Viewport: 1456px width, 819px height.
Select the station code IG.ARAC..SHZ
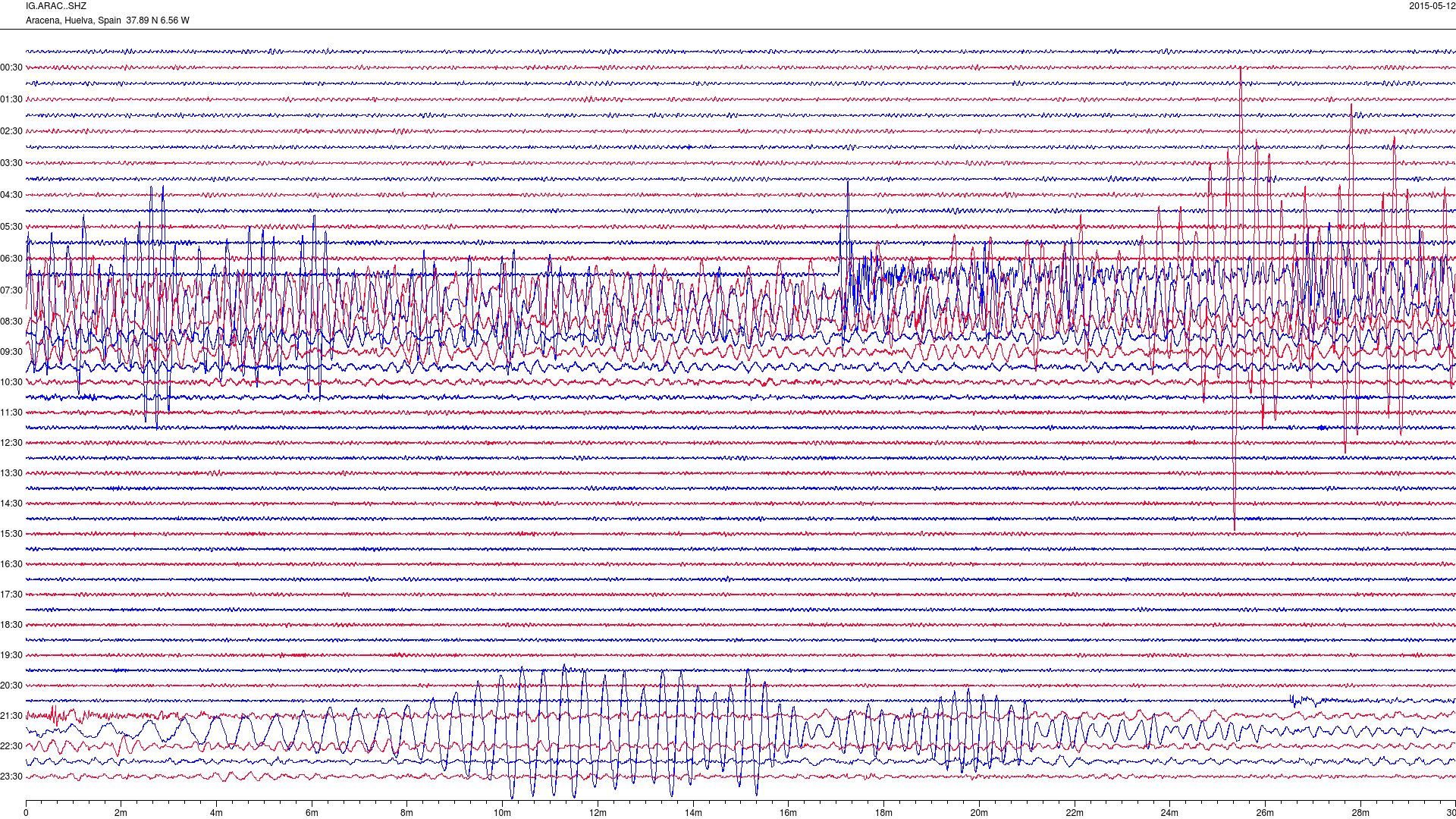[56, 6]
